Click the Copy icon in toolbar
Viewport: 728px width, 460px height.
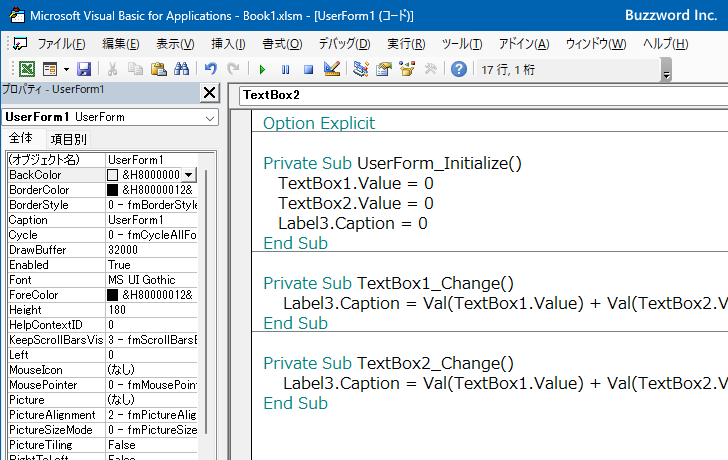click(x=135, y=69)
